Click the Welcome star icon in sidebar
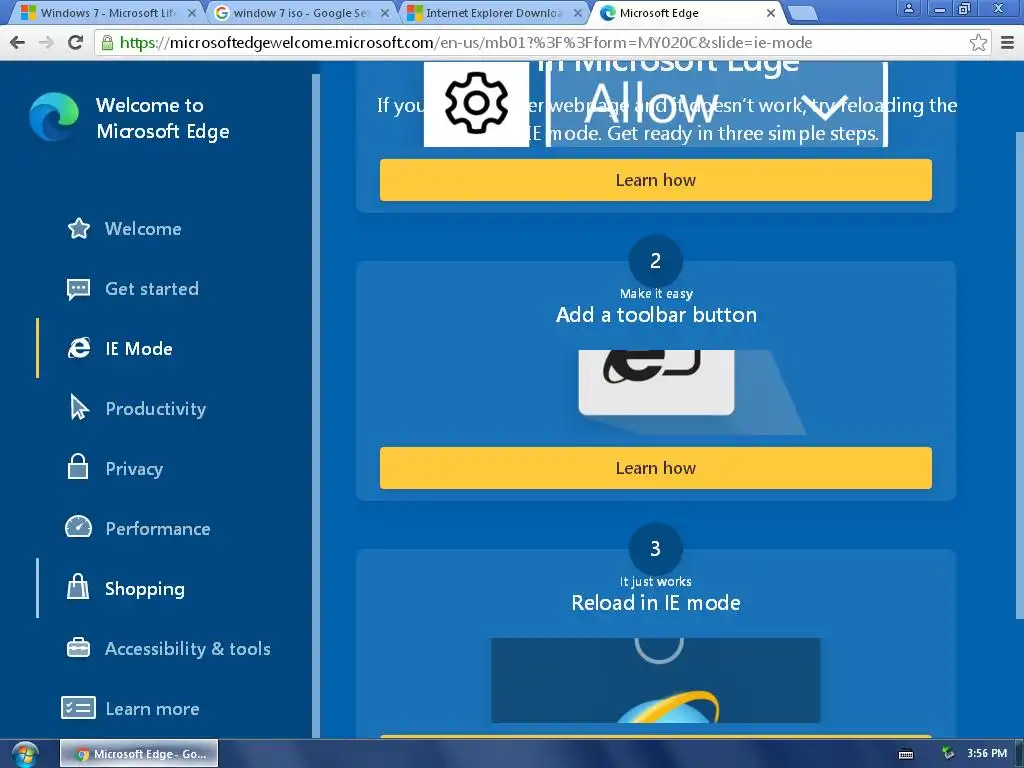Screen dimensions: 1024x768 pos(79,228)
